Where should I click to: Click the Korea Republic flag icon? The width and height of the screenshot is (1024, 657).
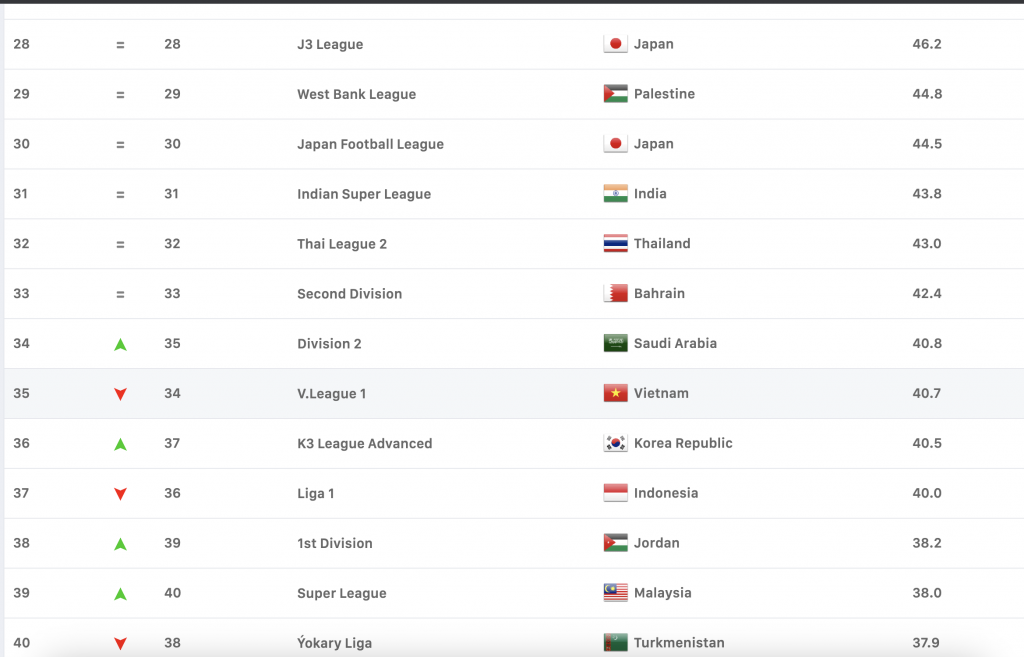point(615,443)
